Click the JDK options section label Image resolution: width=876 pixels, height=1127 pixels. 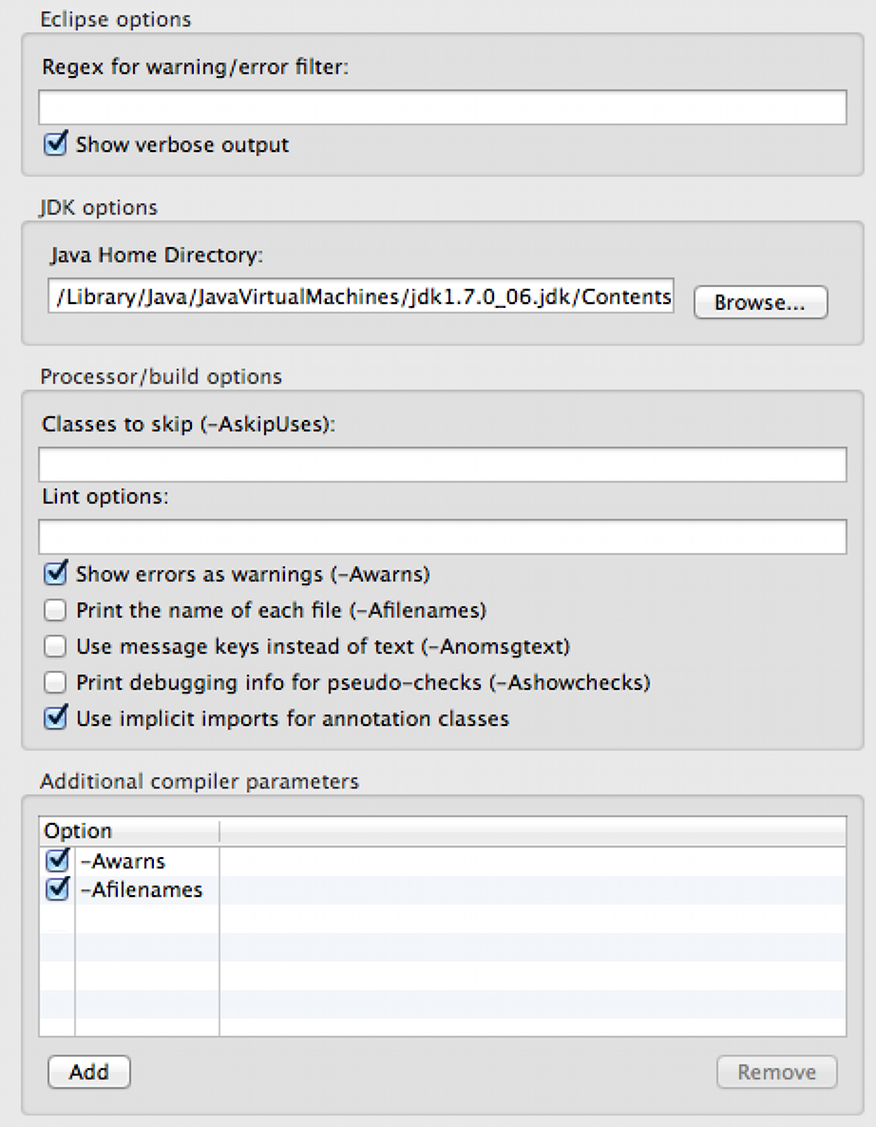97,207
